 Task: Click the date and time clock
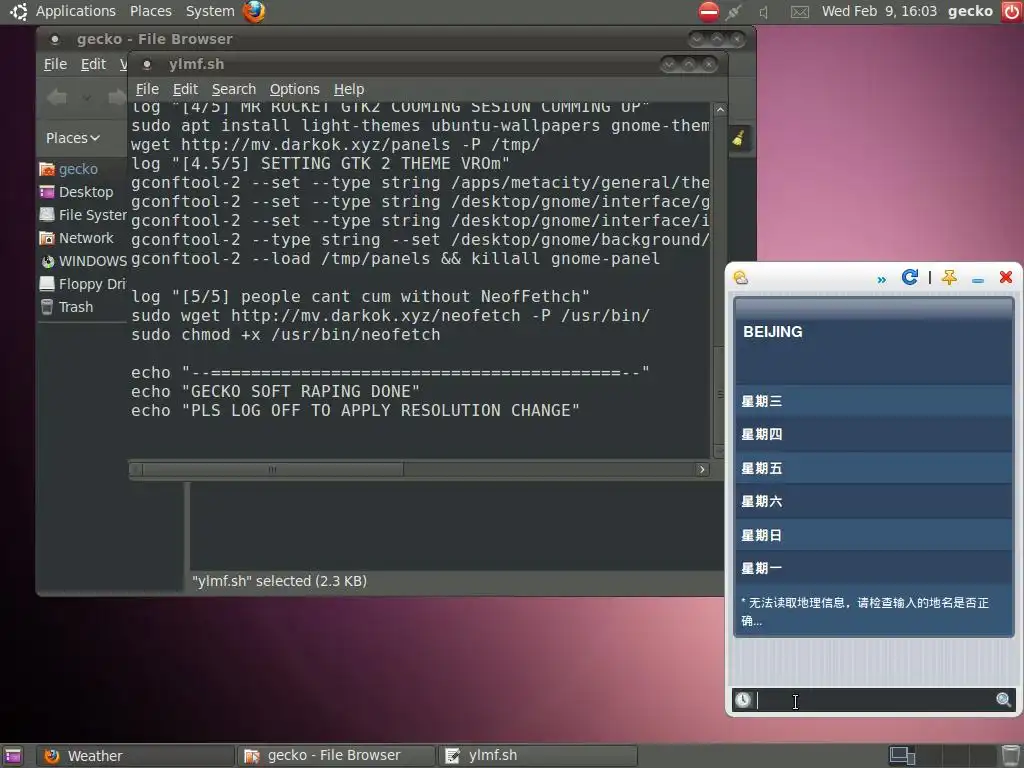[x=879, y=11]
